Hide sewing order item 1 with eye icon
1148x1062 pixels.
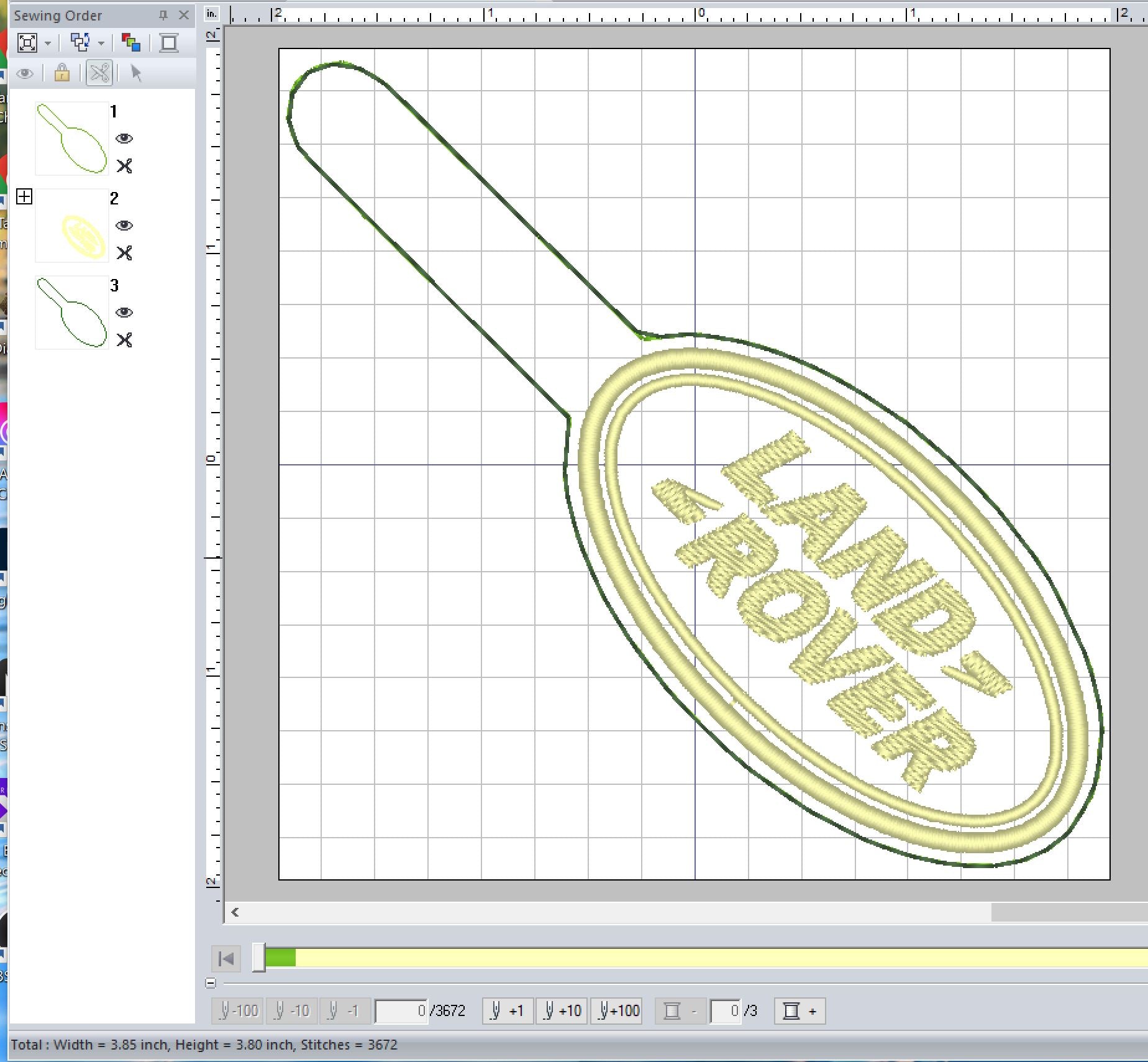124,138
